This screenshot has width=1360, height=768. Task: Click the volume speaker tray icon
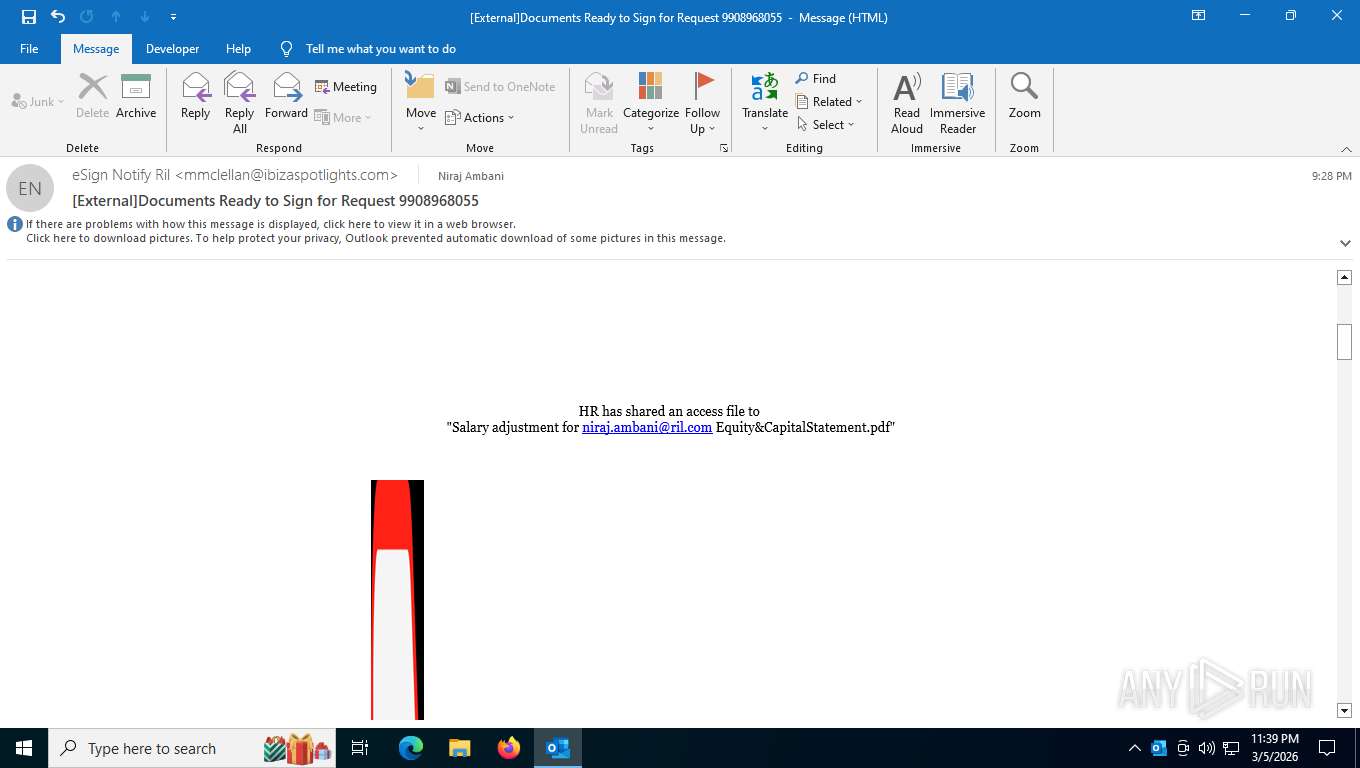(x=1207, y=748)
